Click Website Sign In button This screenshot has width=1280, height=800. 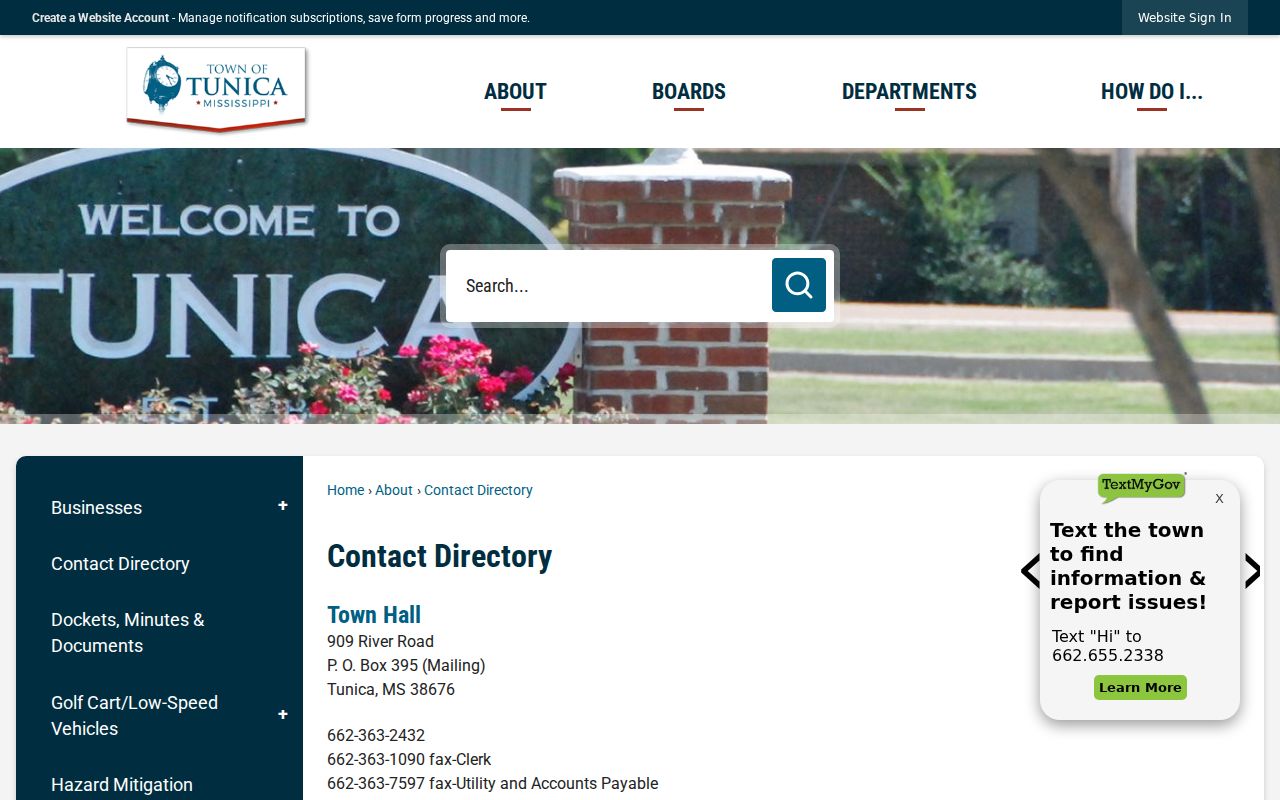pyautogui.click(x=1185, y=18)
